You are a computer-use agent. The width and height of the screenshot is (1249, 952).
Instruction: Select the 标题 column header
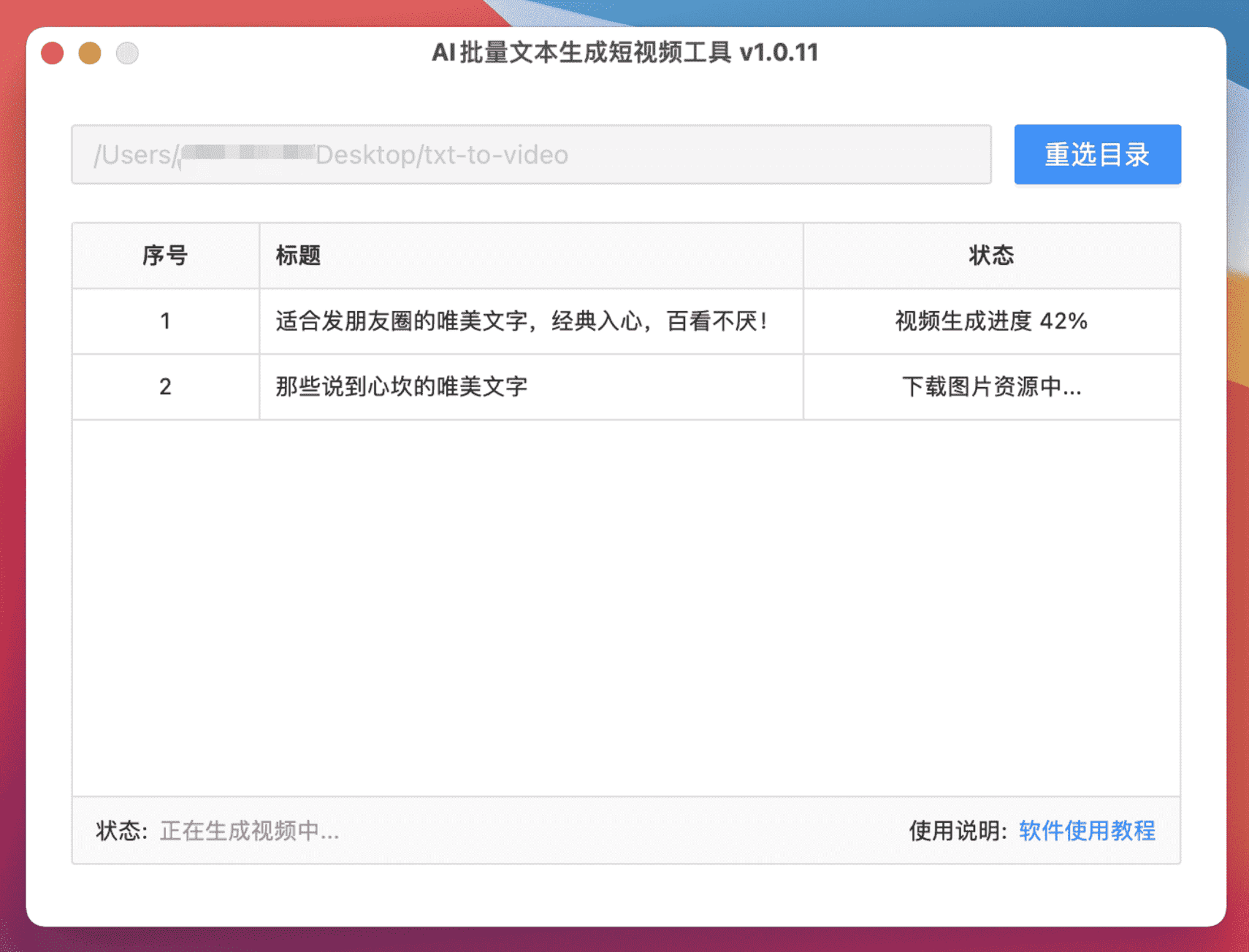[531, 255]
